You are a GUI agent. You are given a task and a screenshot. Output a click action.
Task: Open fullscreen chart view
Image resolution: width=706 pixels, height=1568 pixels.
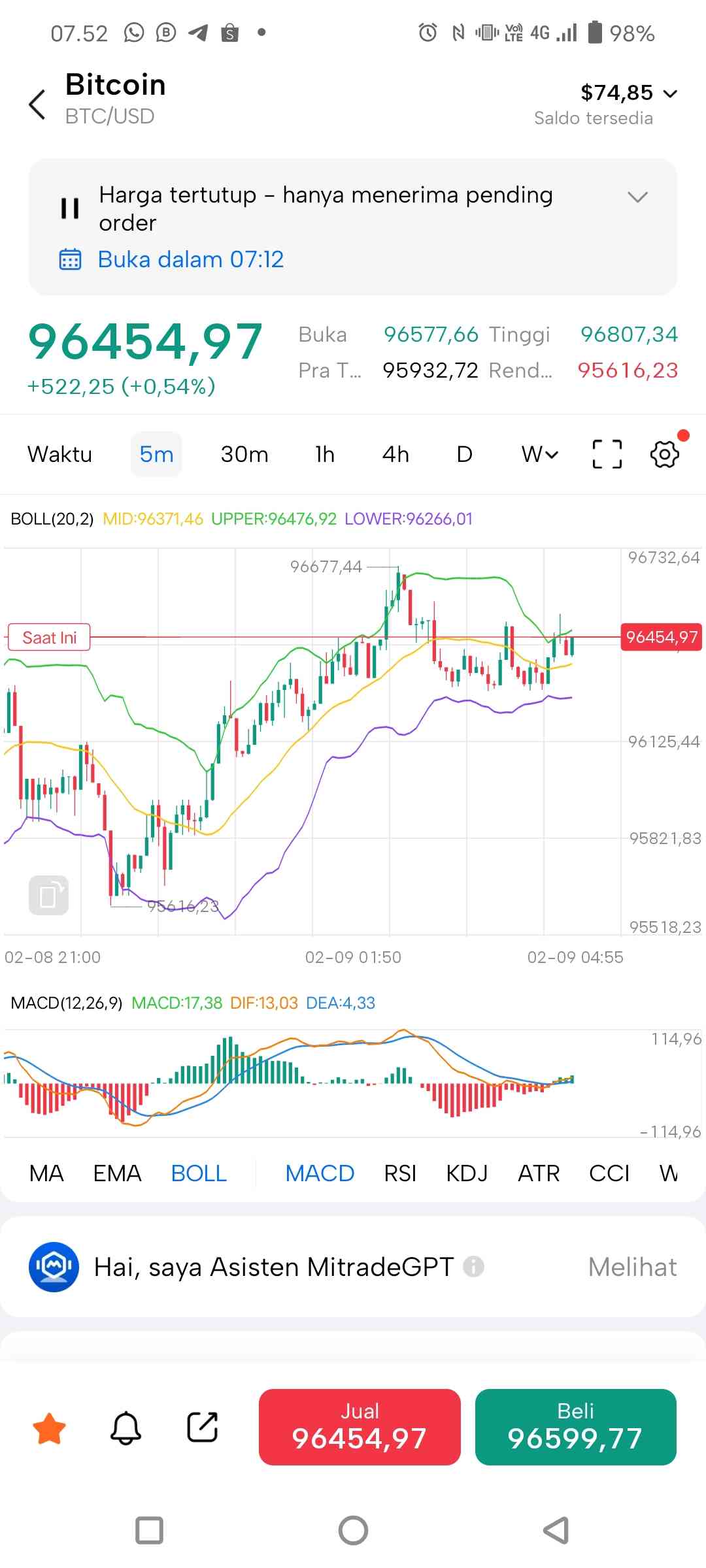point(607,454)
